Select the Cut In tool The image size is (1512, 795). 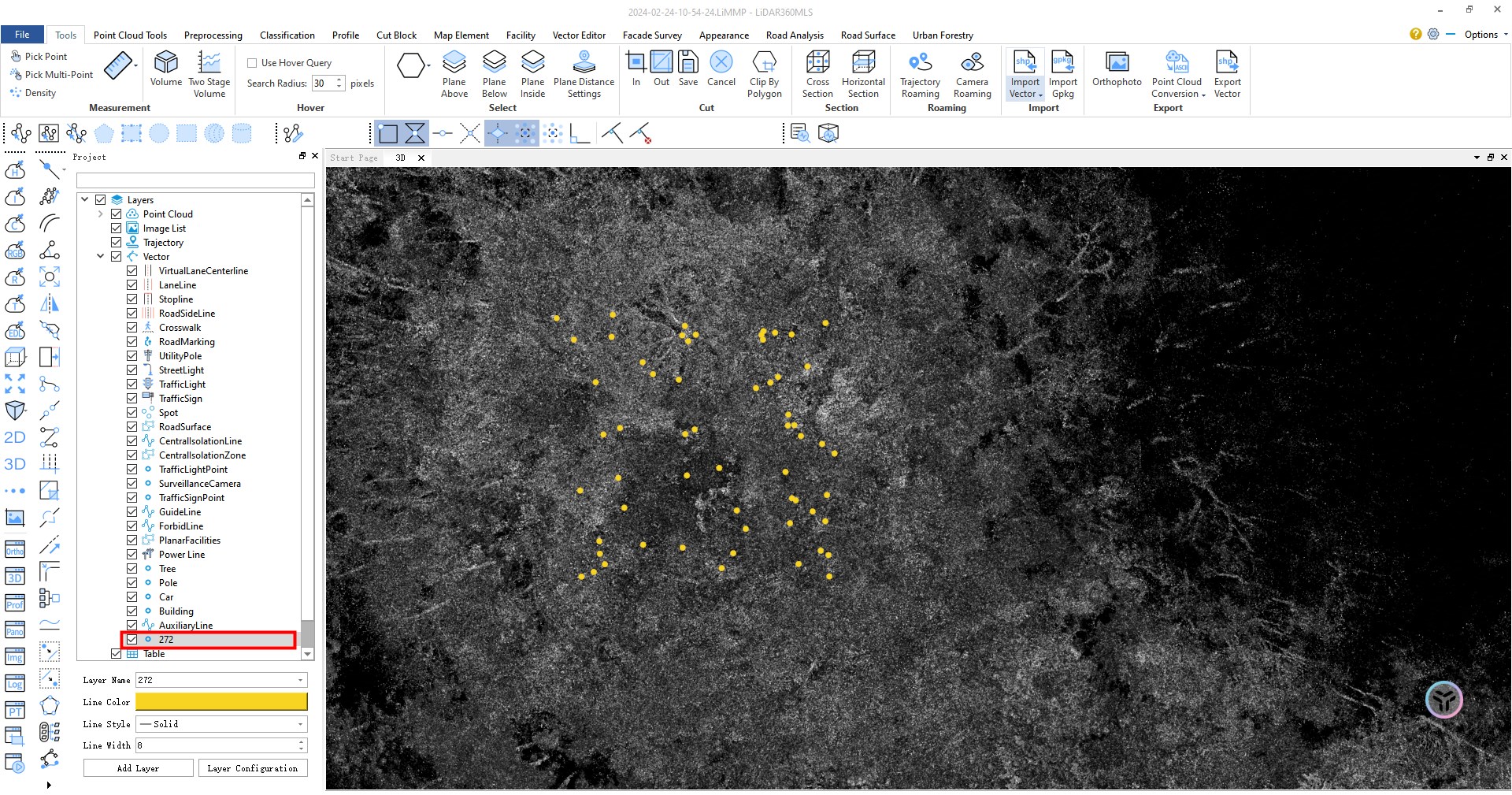pyautogui.click(x=636, y=69)
